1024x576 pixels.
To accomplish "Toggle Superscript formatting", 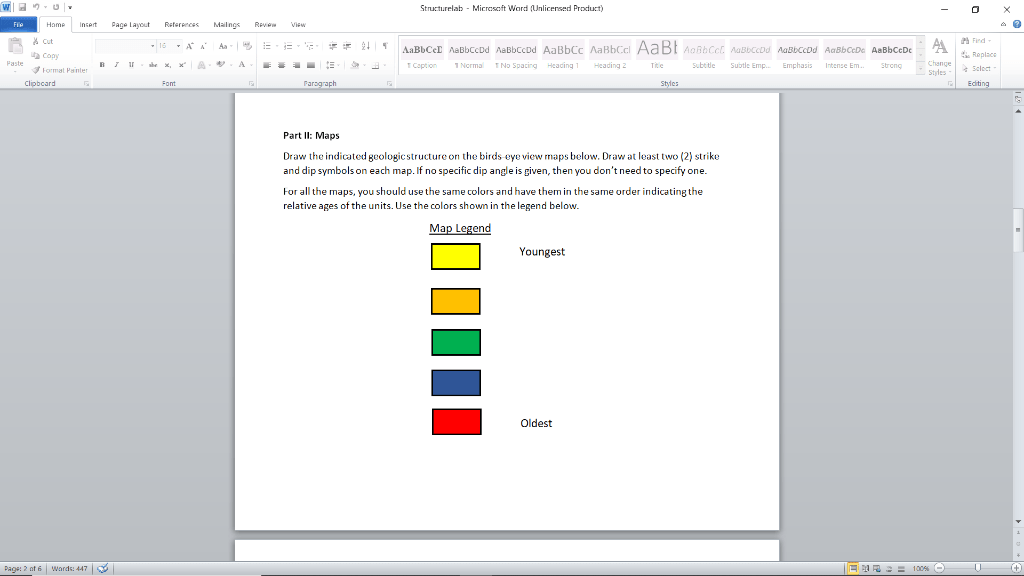I will [x=182, y=65].
